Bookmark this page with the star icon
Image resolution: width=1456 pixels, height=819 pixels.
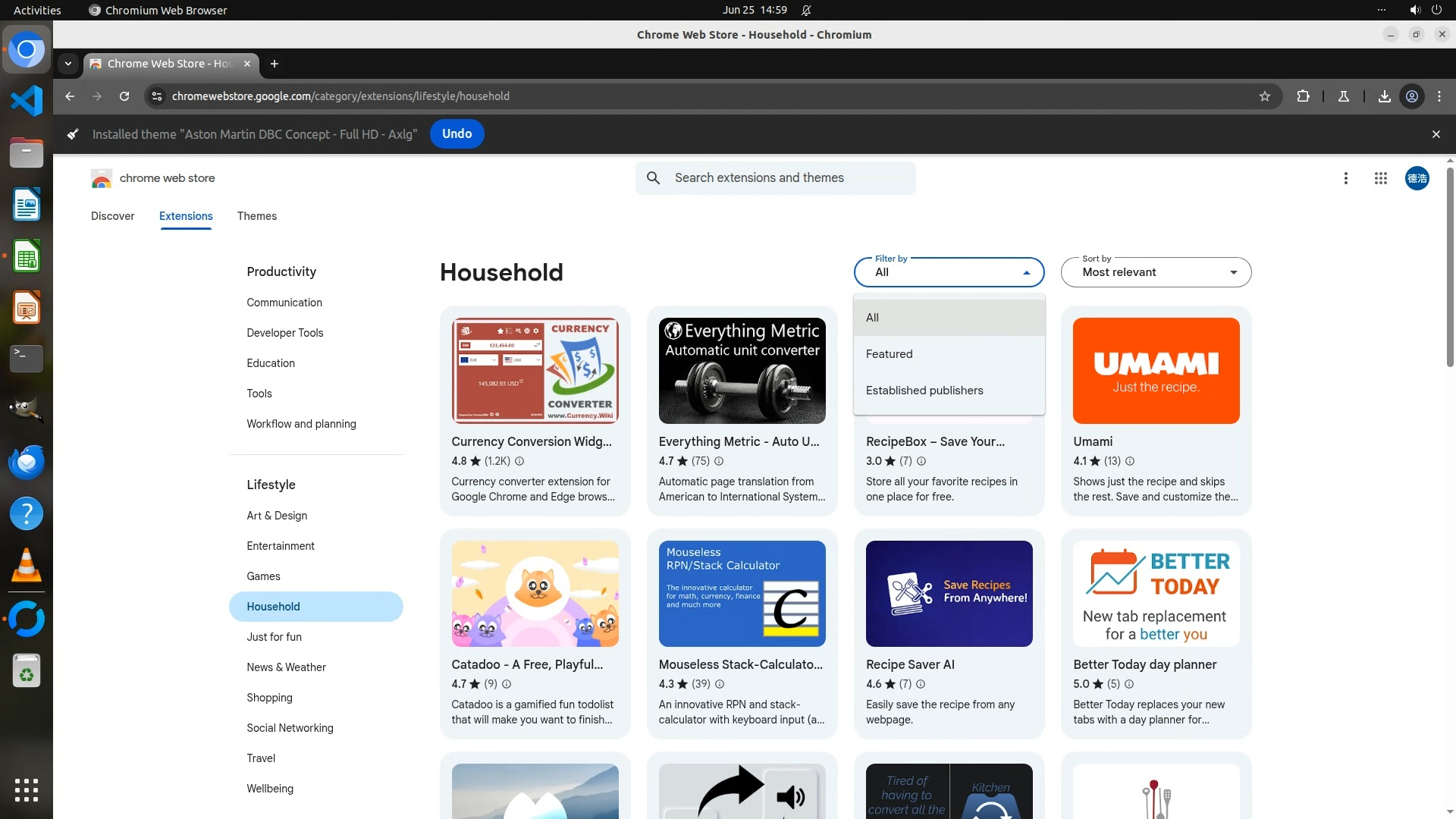(1264, 96)
